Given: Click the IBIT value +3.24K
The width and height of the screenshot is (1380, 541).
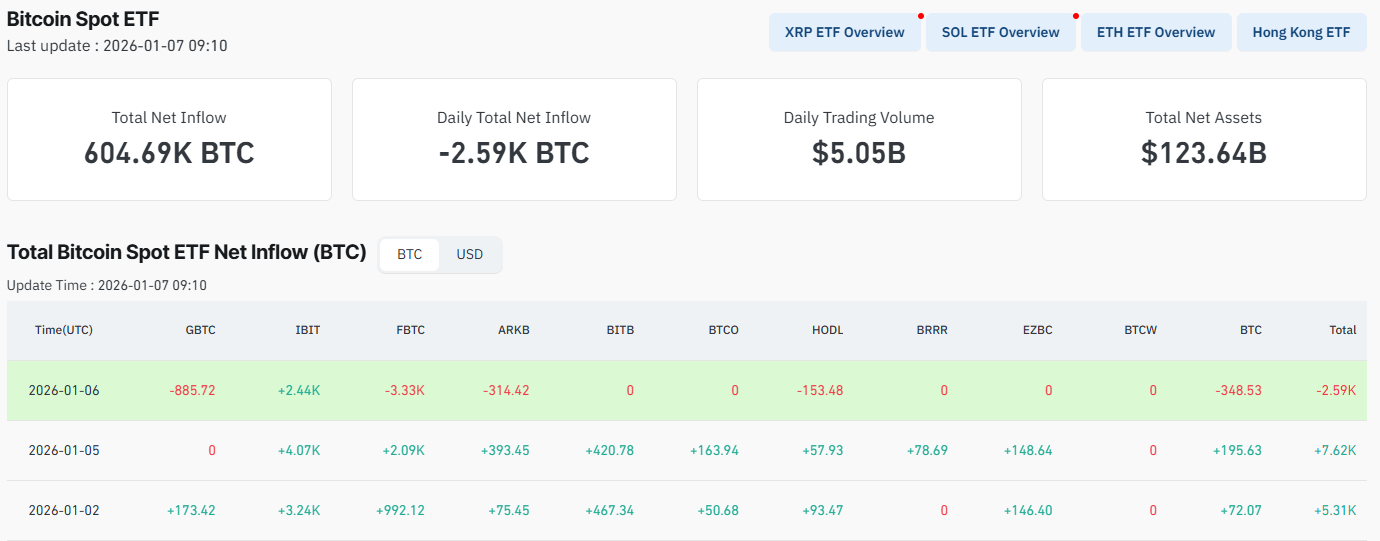Looking at the screenshot, I should click(x=299, y=510).
